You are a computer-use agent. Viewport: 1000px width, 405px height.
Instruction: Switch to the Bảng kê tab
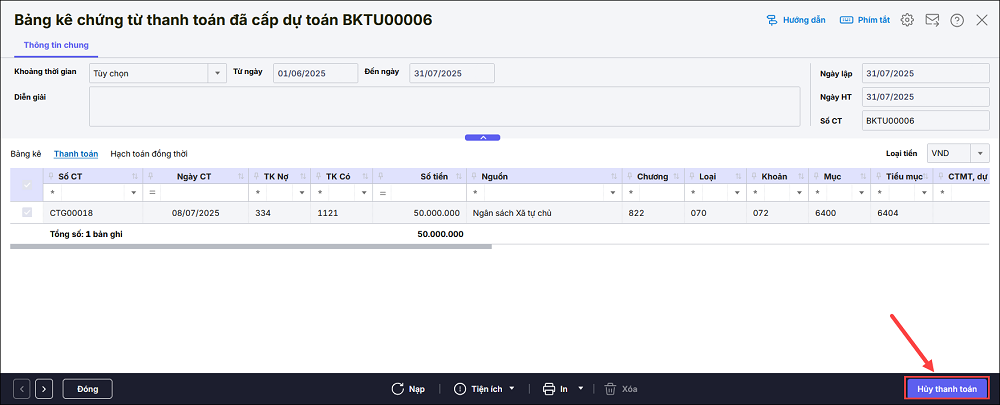pyautogui.click(x=26, y=154)
